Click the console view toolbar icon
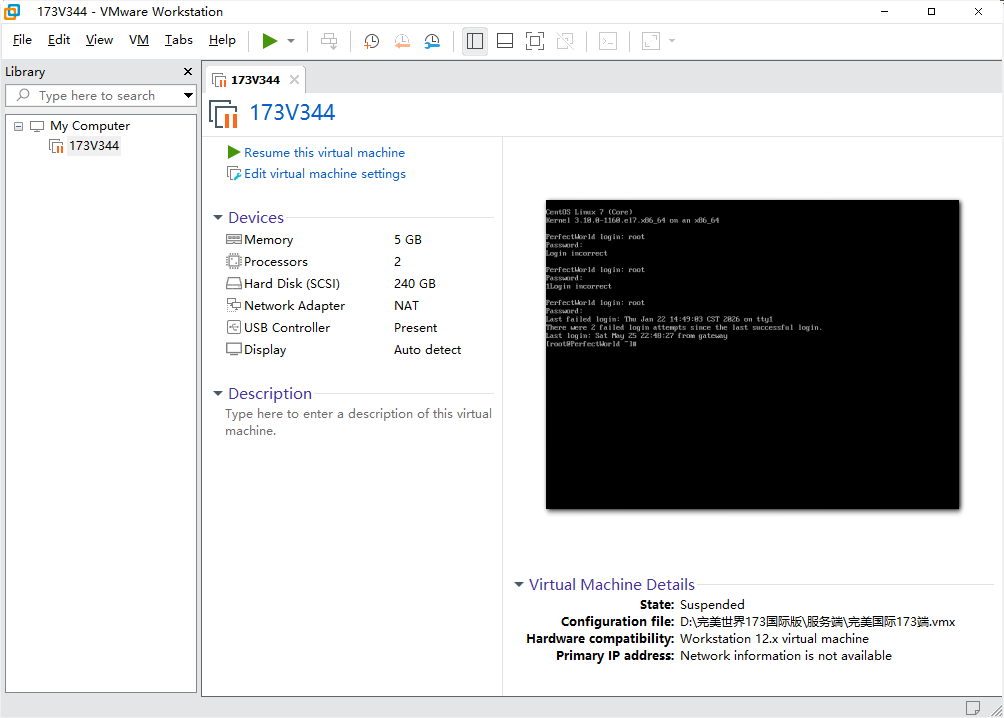The image size is (1004, 718). tap(608, 41)
